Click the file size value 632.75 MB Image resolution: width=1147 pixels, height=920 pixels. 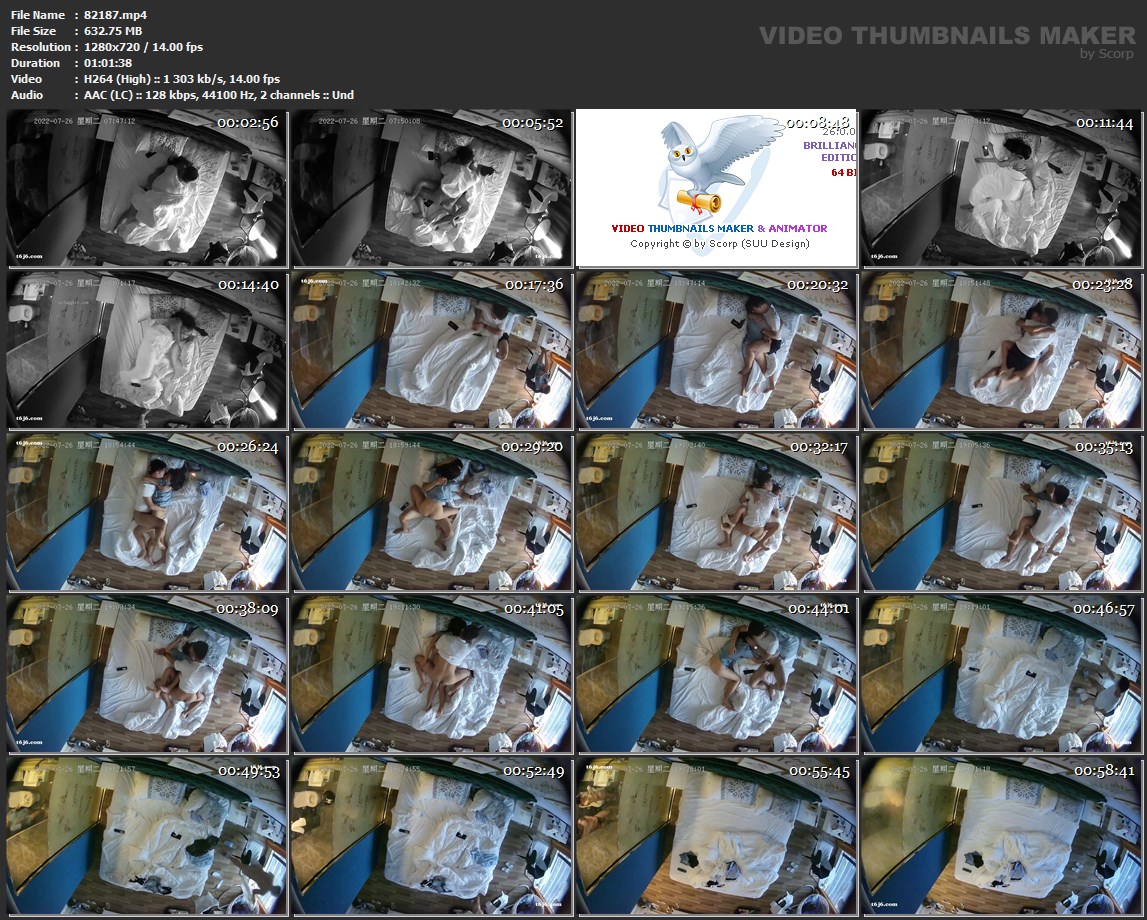(113, 31)
